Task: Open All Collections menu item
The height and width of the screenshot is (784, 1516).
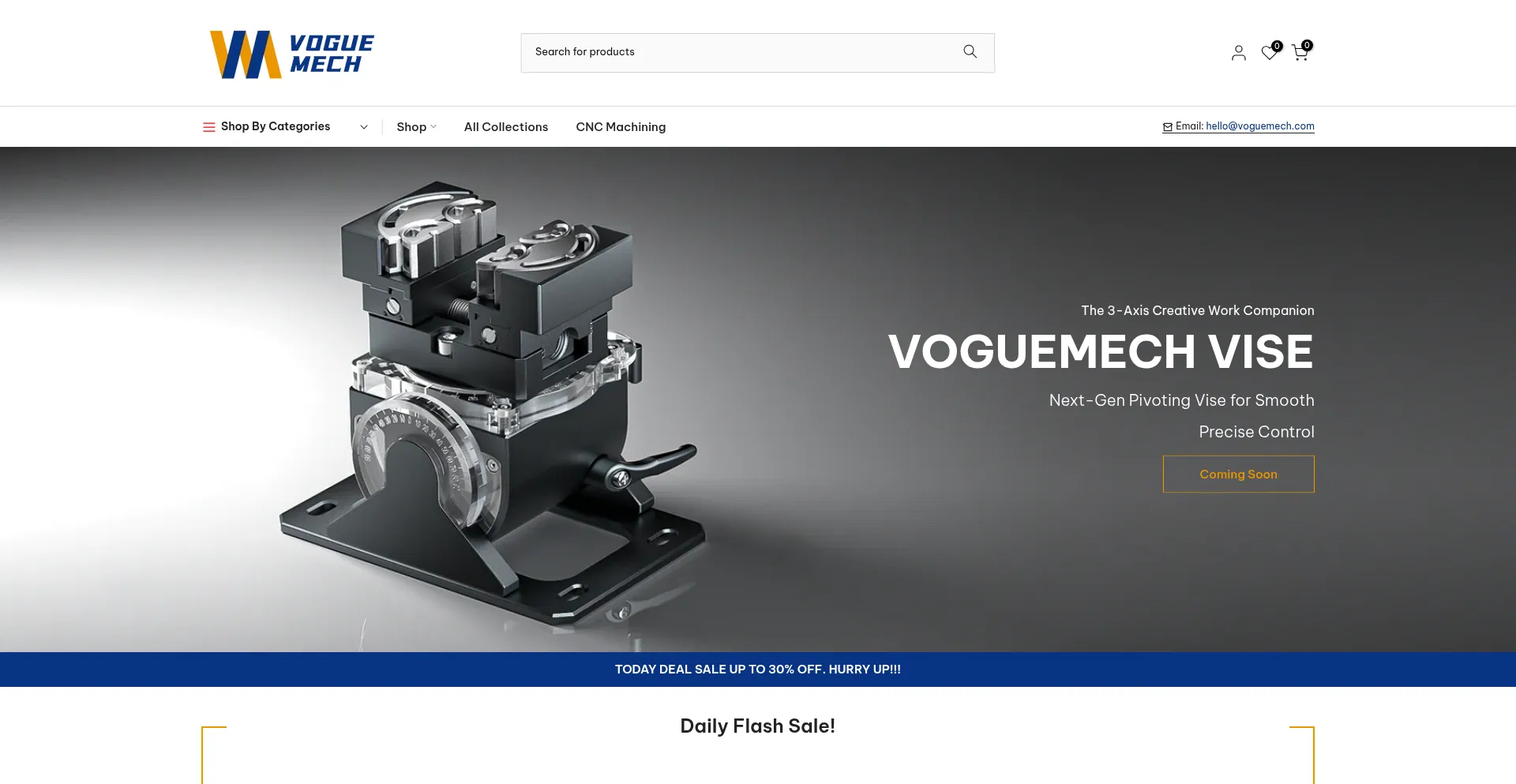Action: click(x=506, y=127)
